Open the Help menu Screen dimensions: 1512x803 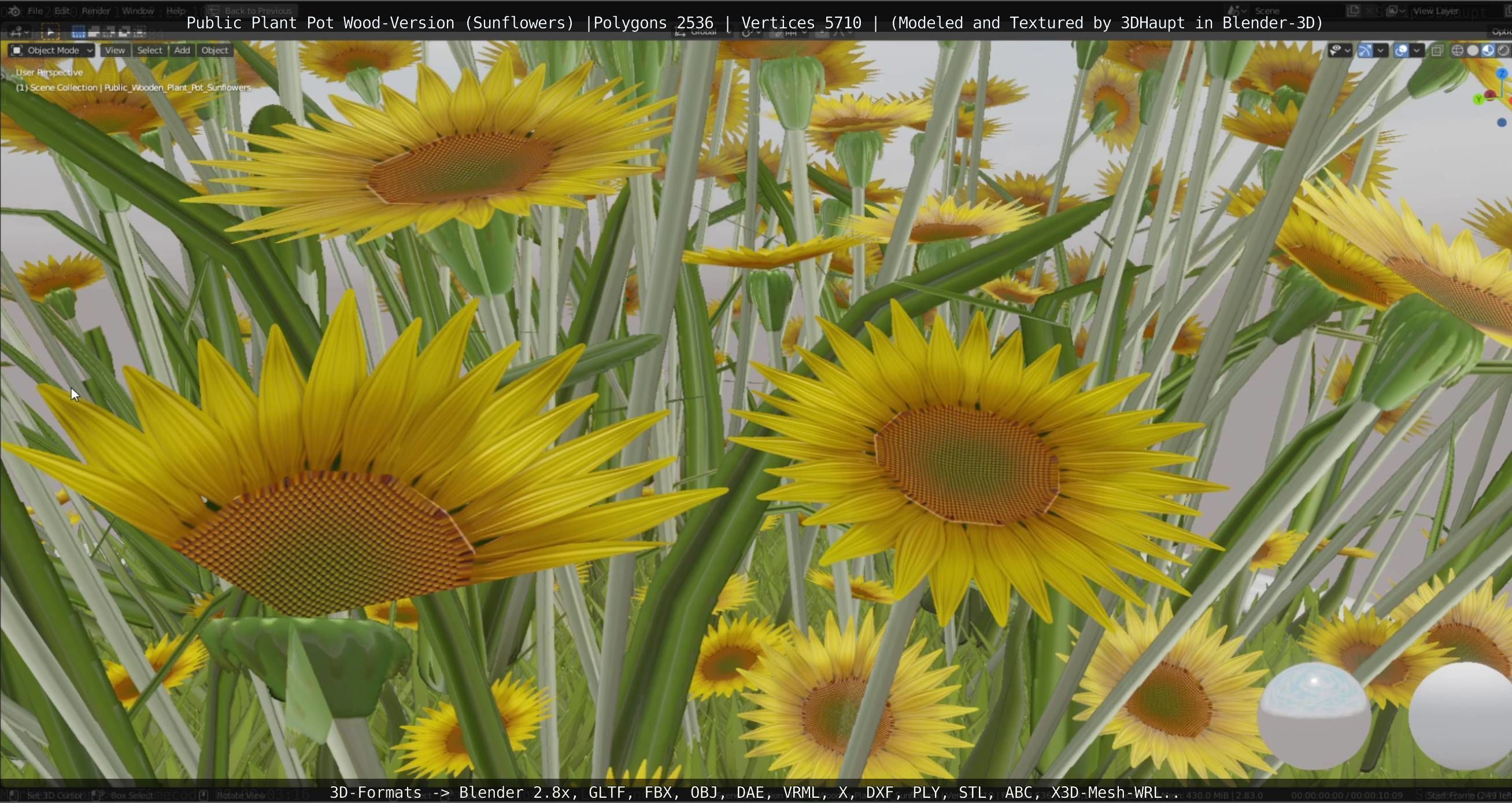click(x=176, y=10)
